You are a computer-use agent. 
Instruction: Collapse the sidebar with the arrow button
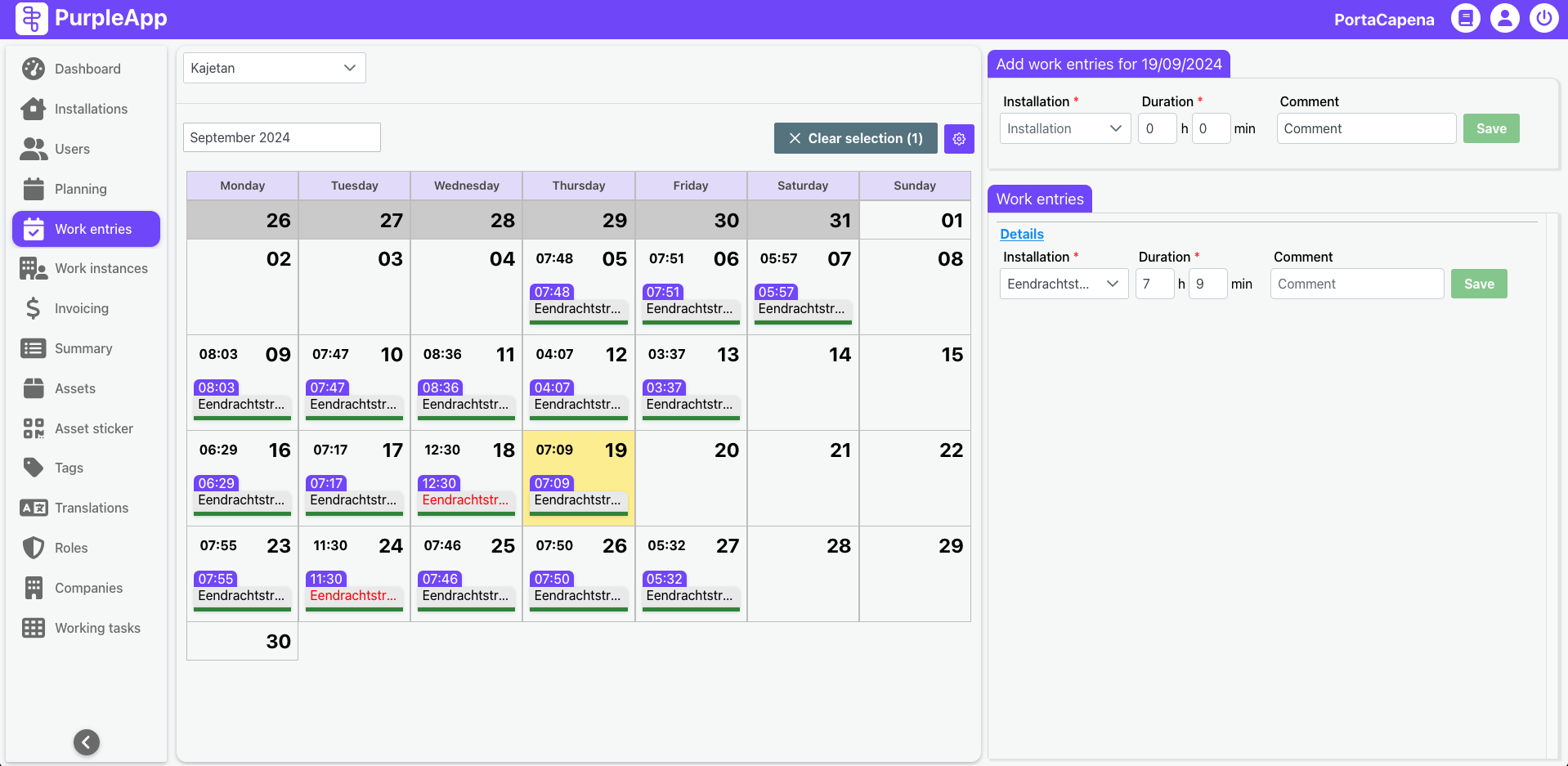pos(87,742)
